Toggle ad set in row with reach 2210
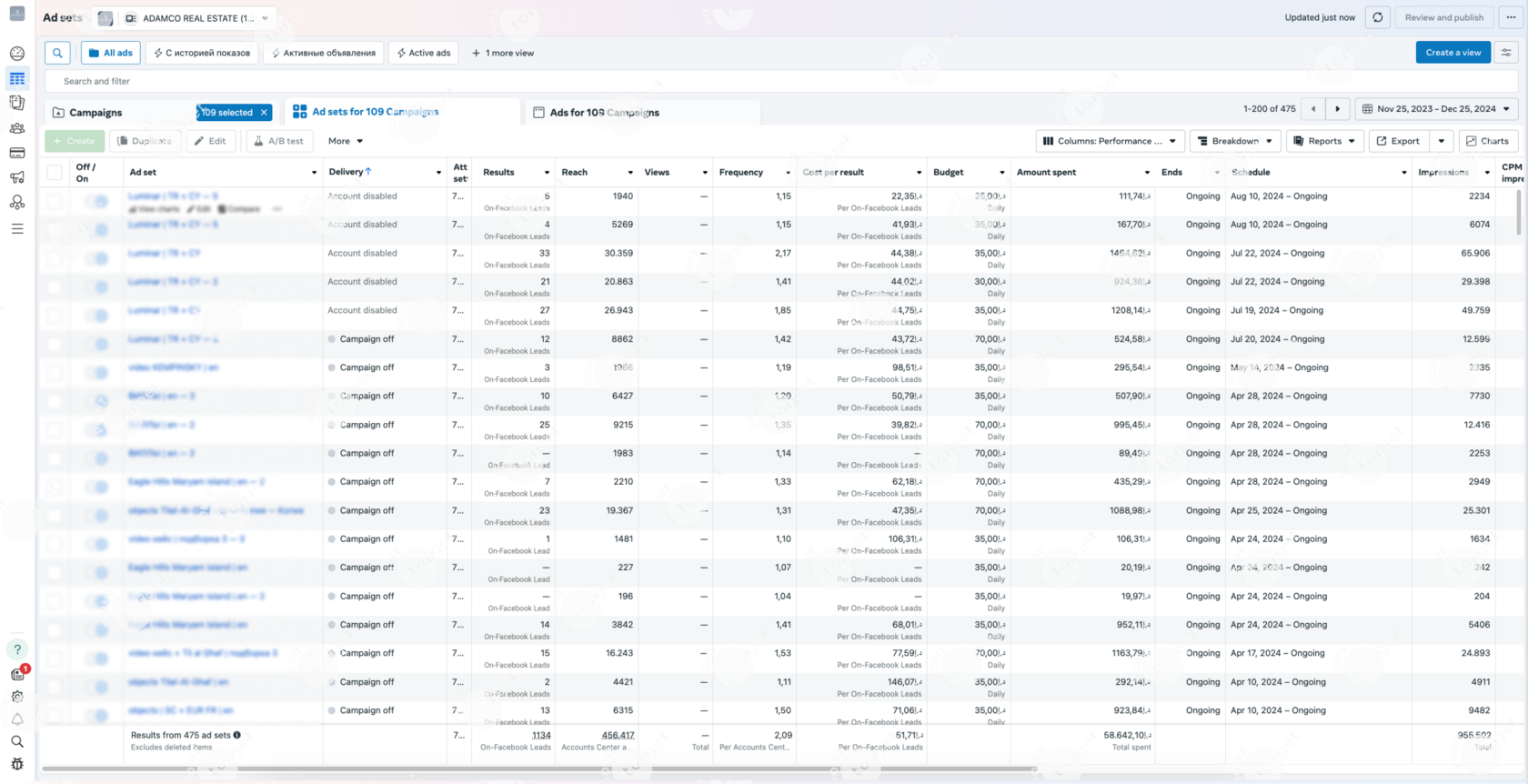The image size is (1528, 784). 95,487
